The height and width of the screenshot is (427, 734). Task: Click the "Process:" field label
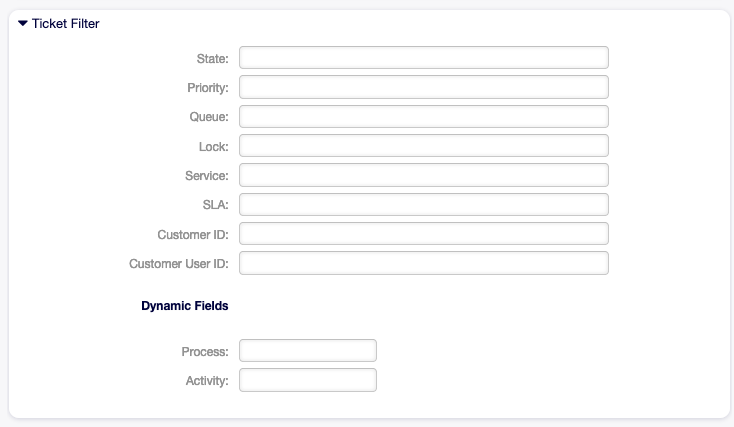[205, 352]
